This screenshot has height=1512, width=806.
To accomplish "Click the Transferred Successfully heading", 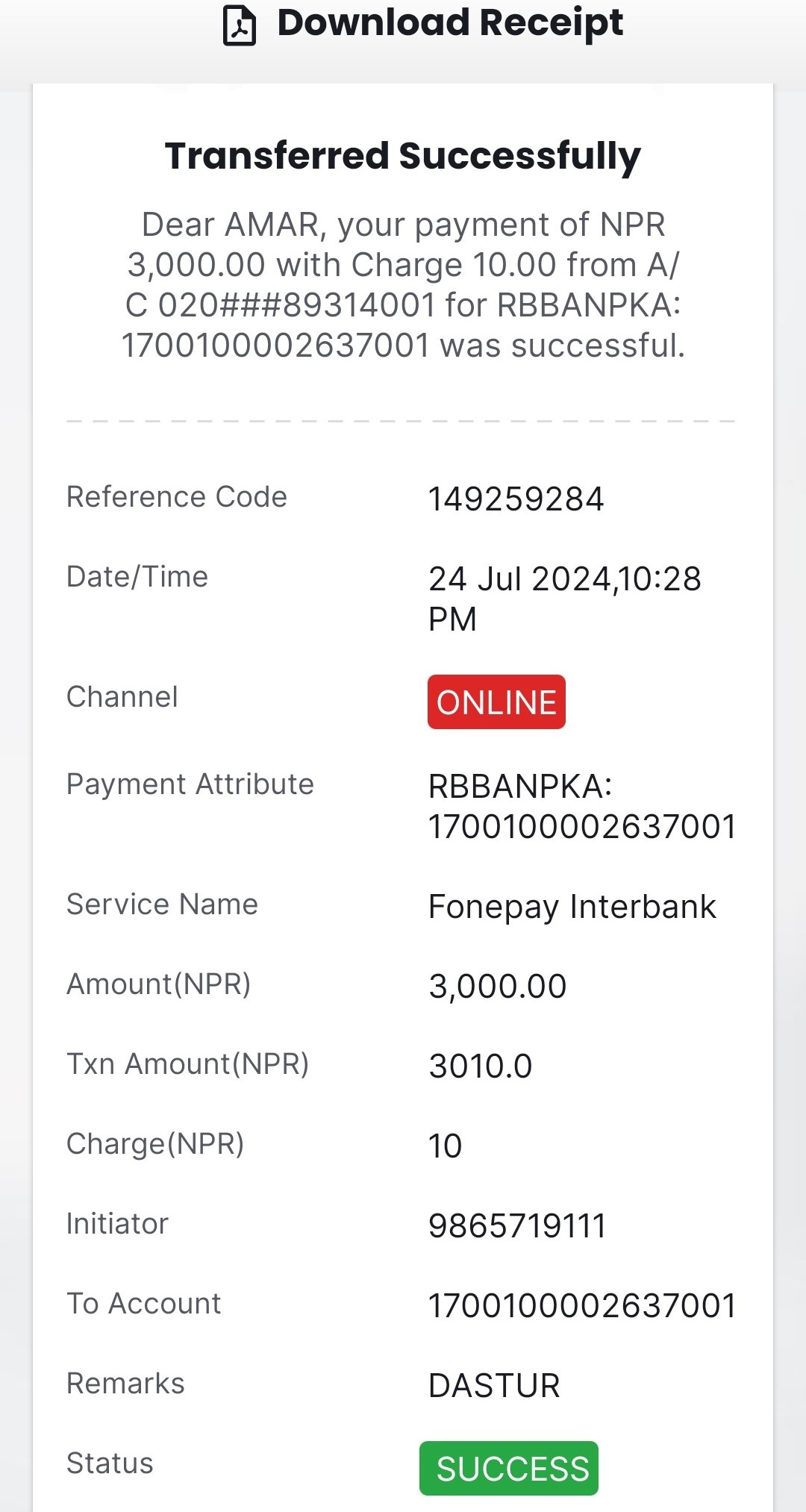I will click(403, 156).
